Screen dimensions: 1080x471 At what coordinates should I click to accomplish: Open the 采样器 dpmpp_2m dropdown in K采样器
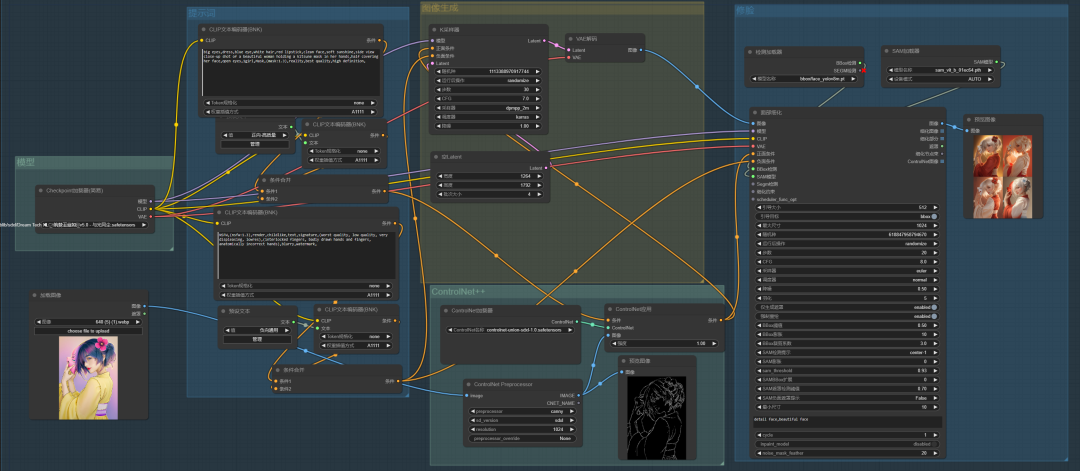click(488, 108)
